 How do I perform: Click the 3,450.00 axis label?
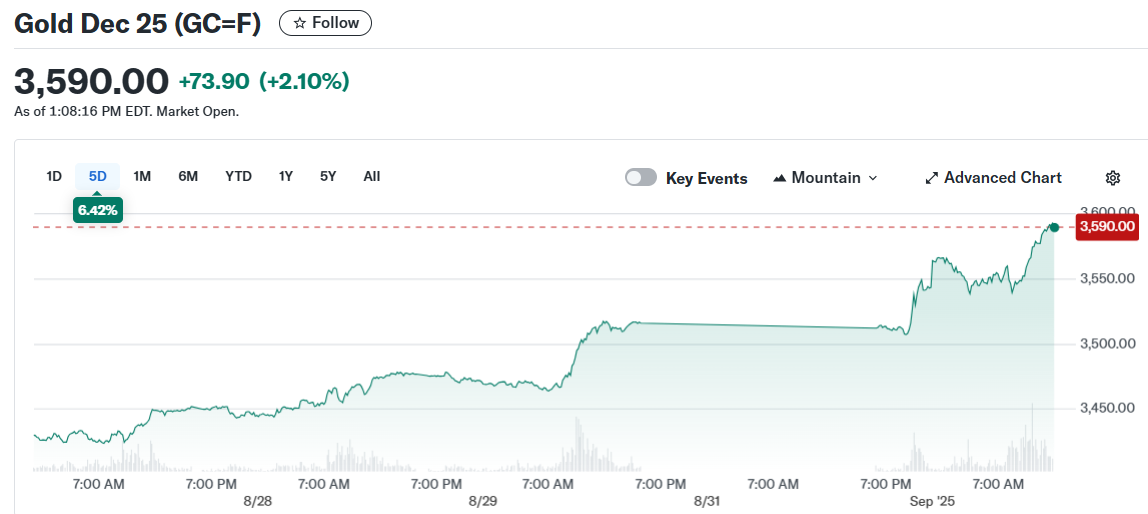point(1108,408)
